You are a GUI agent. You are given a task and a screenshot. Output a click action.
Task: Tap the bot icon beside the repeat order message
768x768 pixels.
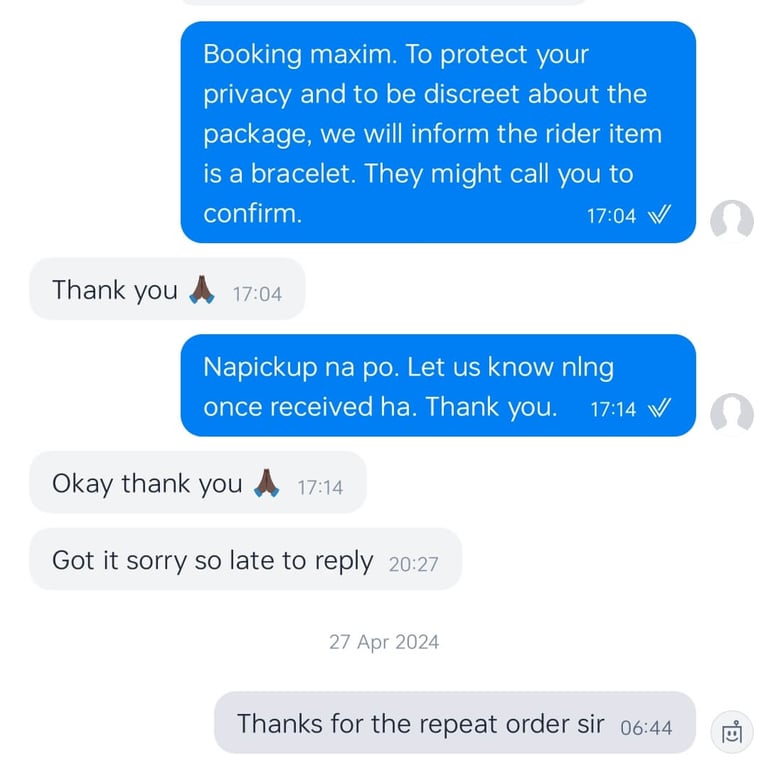tap(732, 732)
